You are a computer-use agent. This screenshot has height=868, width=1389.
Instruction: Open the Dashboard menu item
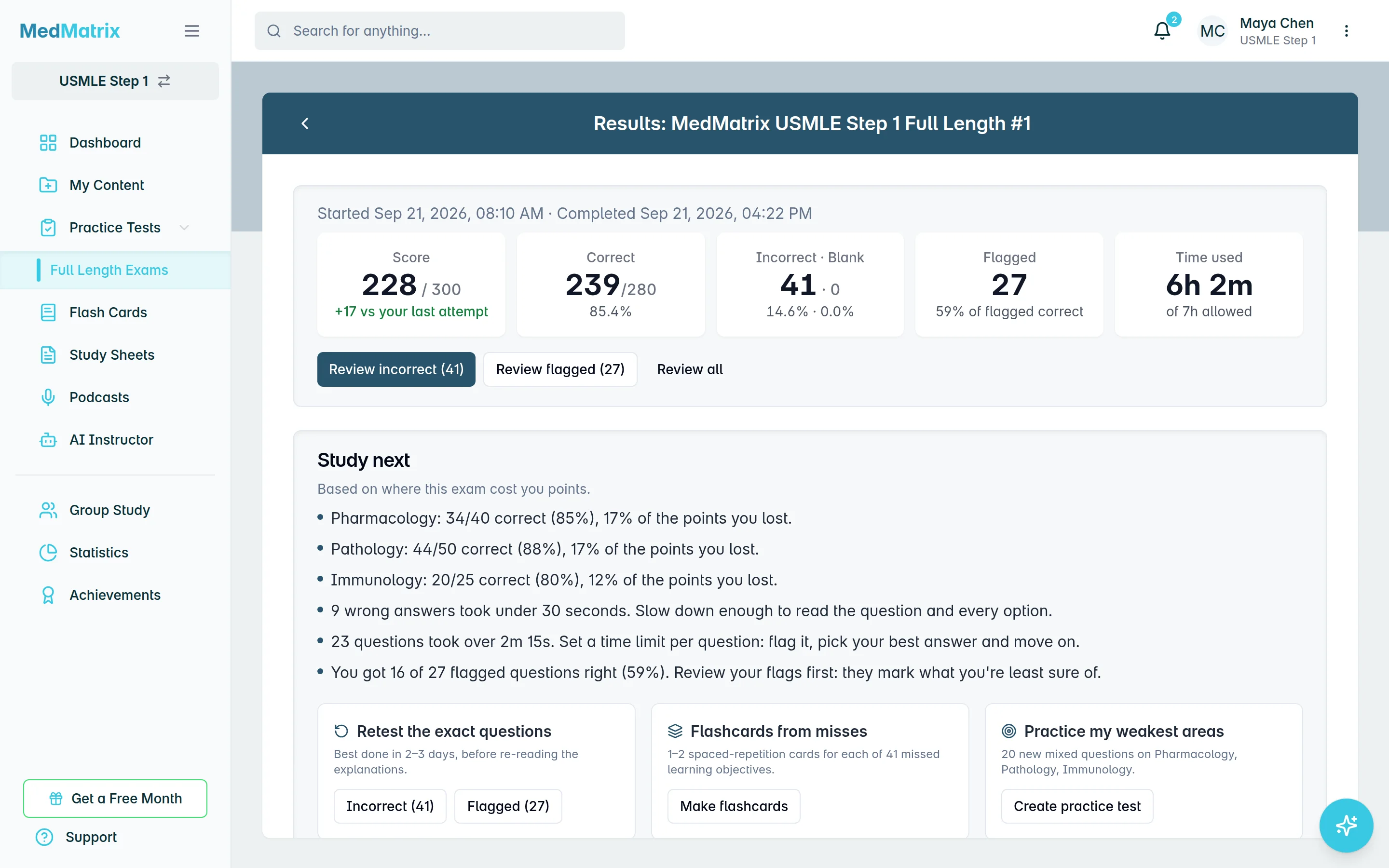115,142
